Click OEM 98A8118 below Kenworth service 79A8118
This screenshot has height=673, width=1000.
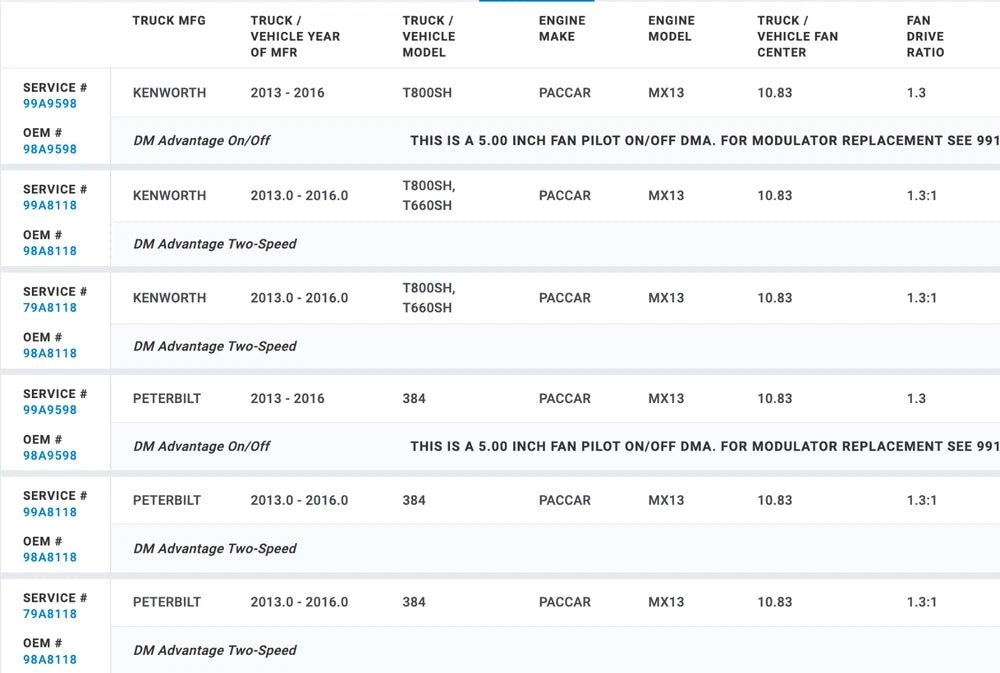point(50,354)
